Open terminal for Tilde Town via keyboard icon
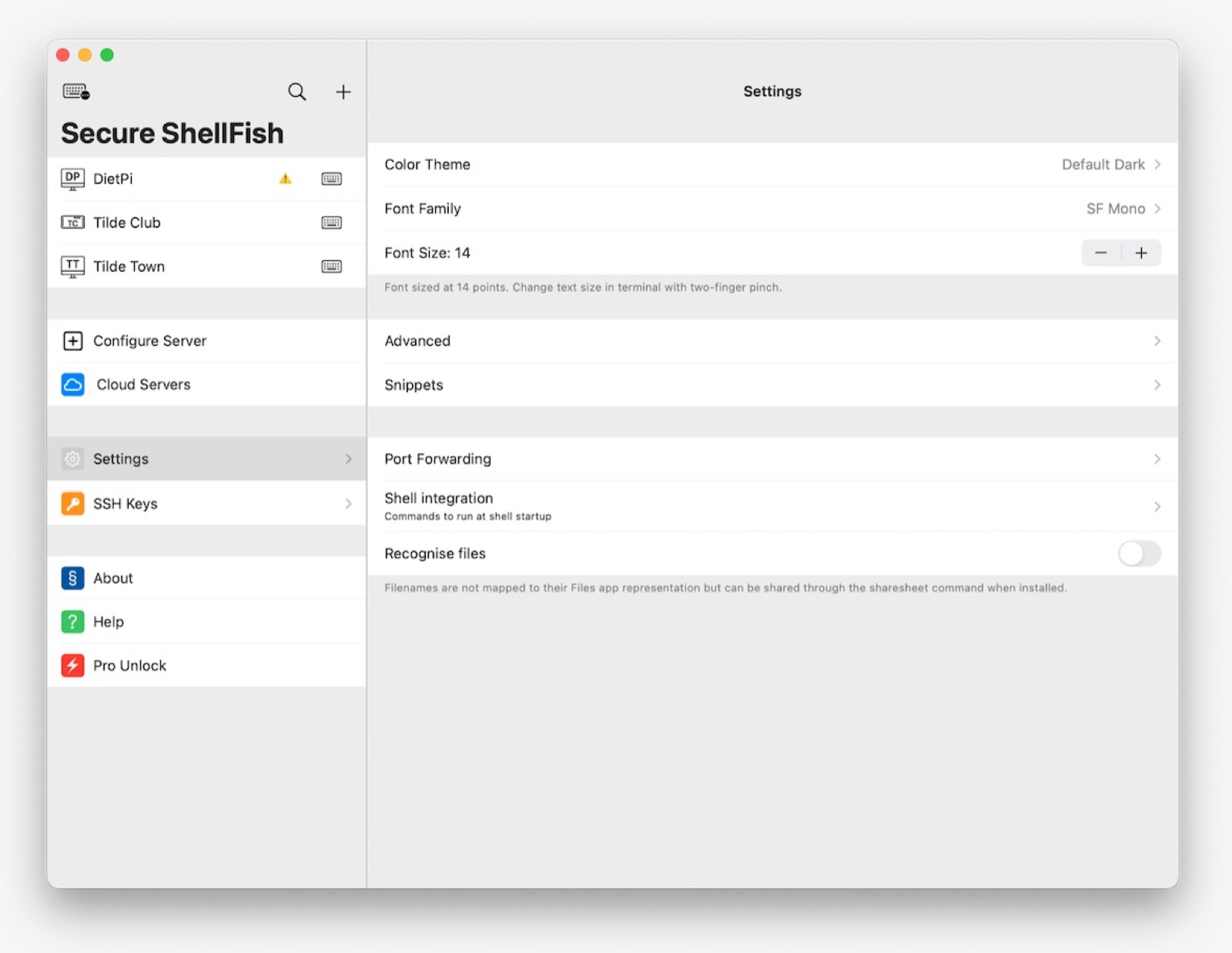 pyautogui.click(x=331, y=267)
